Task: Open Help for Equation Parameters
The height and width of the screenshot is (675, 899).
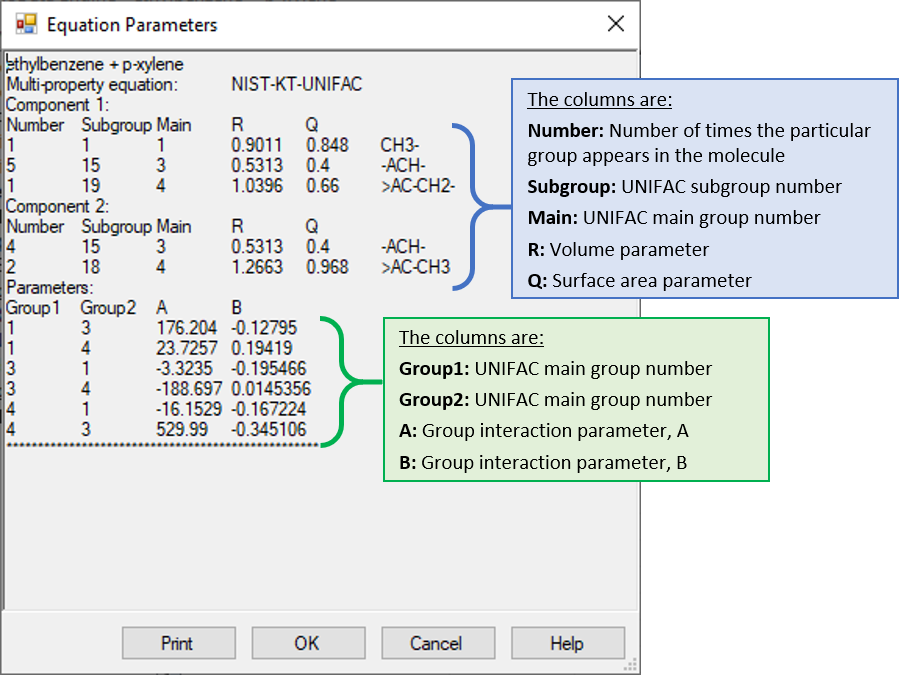Action: tap(567, 643)
